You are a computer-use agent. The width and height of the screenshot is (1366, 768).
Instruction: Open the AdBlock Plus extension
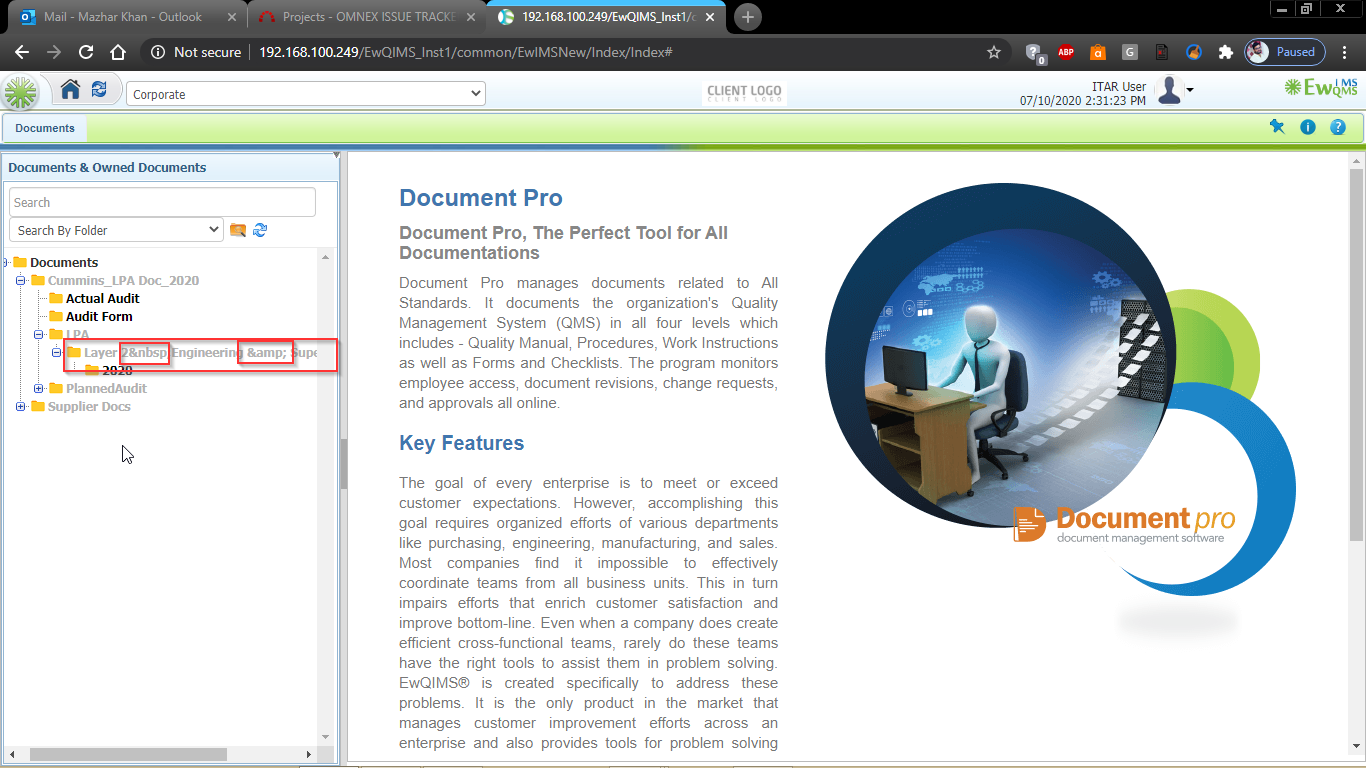coord(1066,52)
